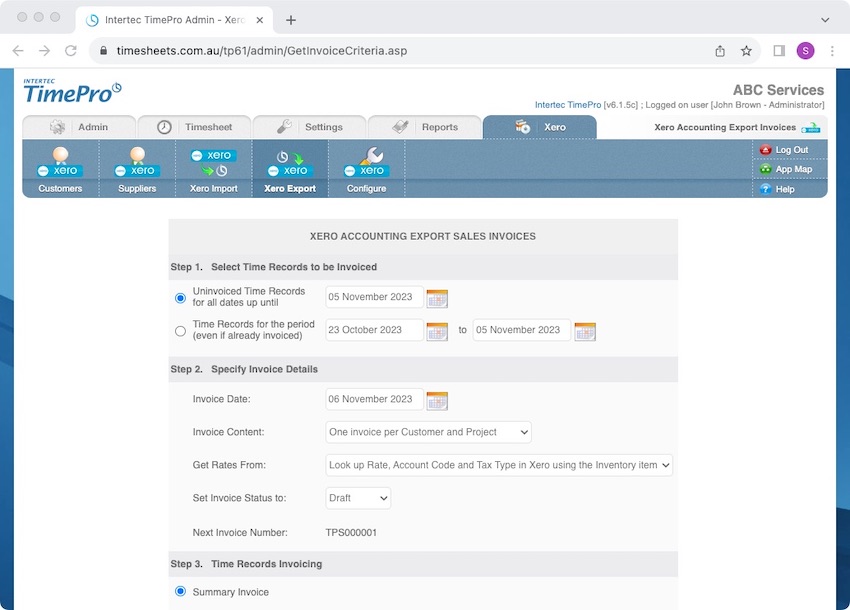This screenshot has width=850, height=610.
Task: Click the Invoice Date field
Action: point(374,400)
